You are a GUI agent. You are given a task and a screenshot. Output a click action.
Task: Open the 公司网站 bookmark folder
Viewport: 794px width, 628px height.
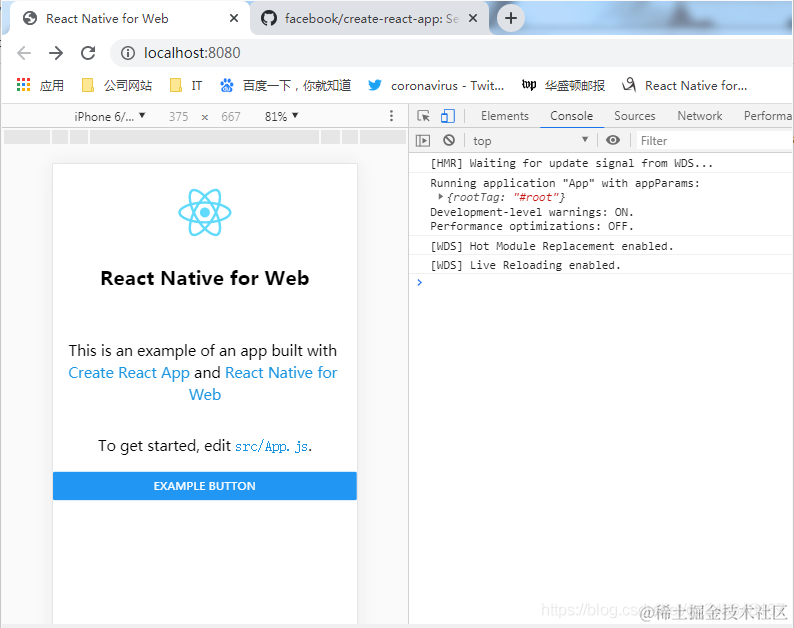pyautogui.click(x=117, y=85)
